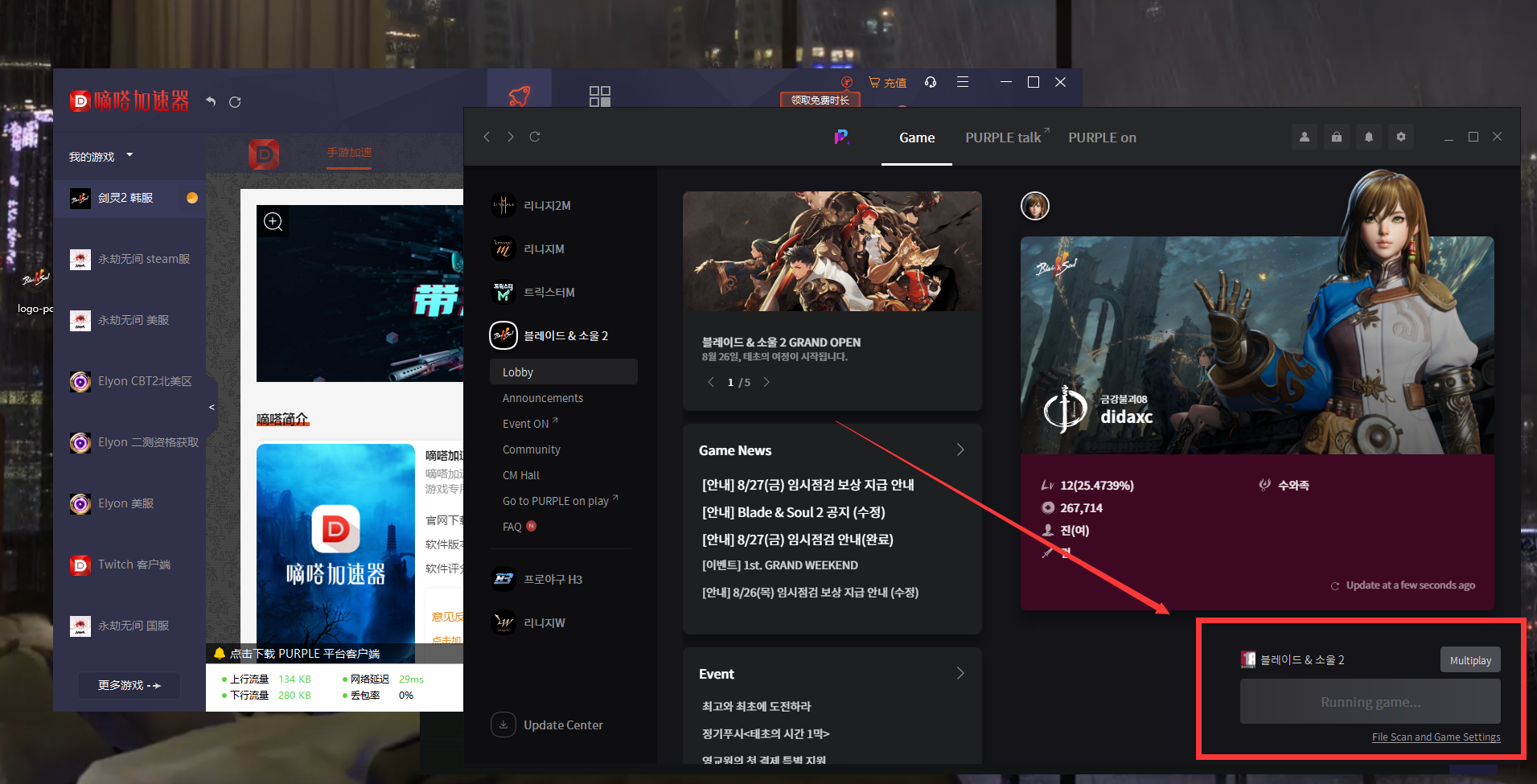Open PURPLE profile user icon
Viewport: 1537px width, 784px height.
coord(1305,137)
